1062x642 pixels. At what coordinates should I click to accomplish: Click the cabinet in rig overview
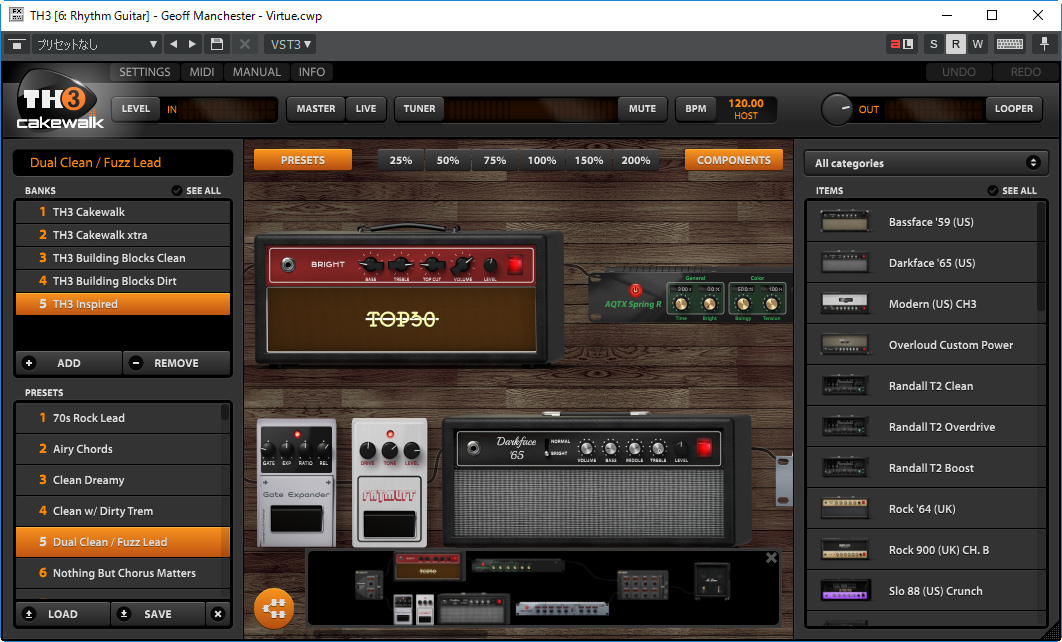[712, 580]
